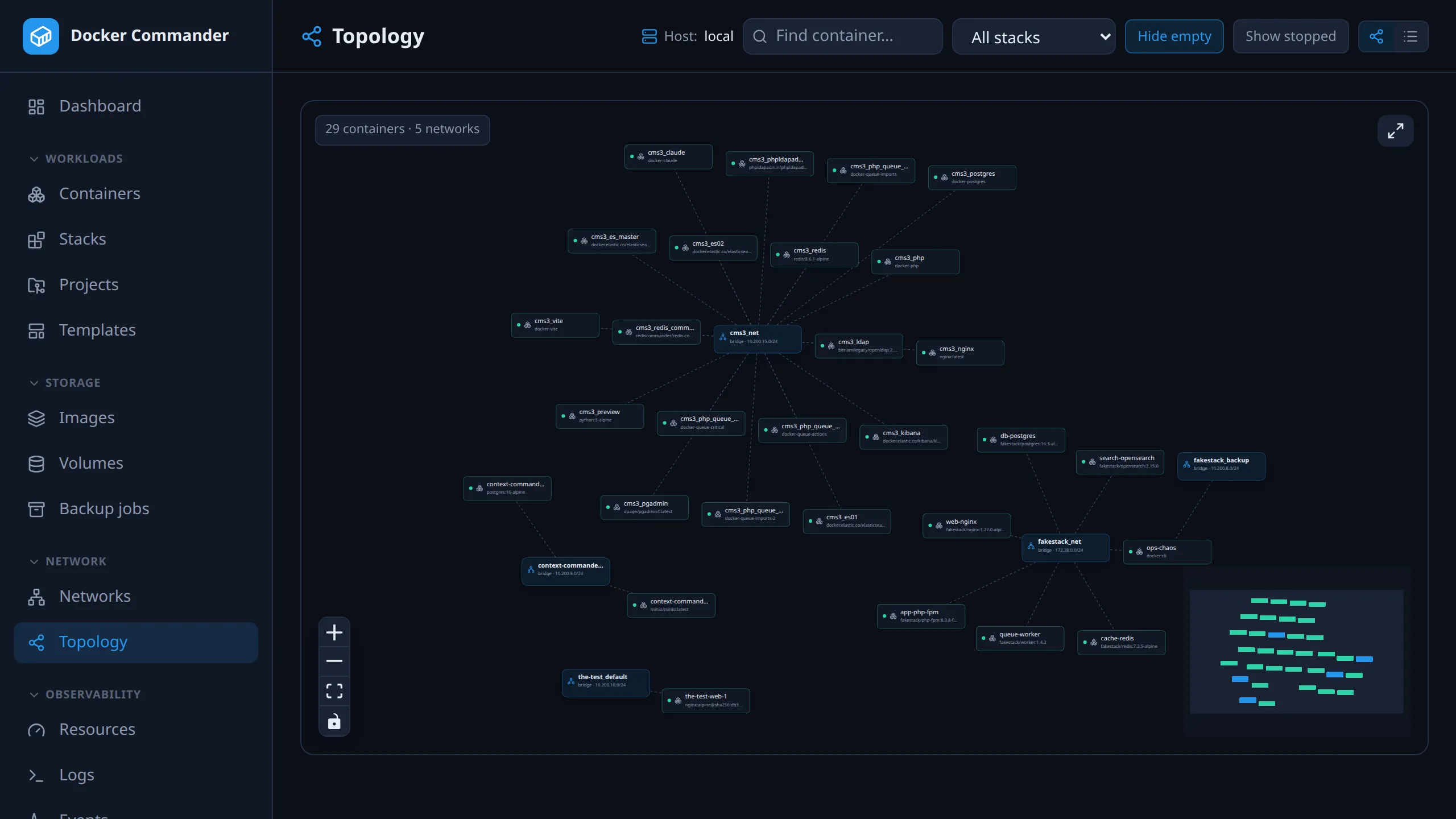Screen dimensions: 1456x819
Task: Select the fakestack_backup network node
Action: [1221, 466]
